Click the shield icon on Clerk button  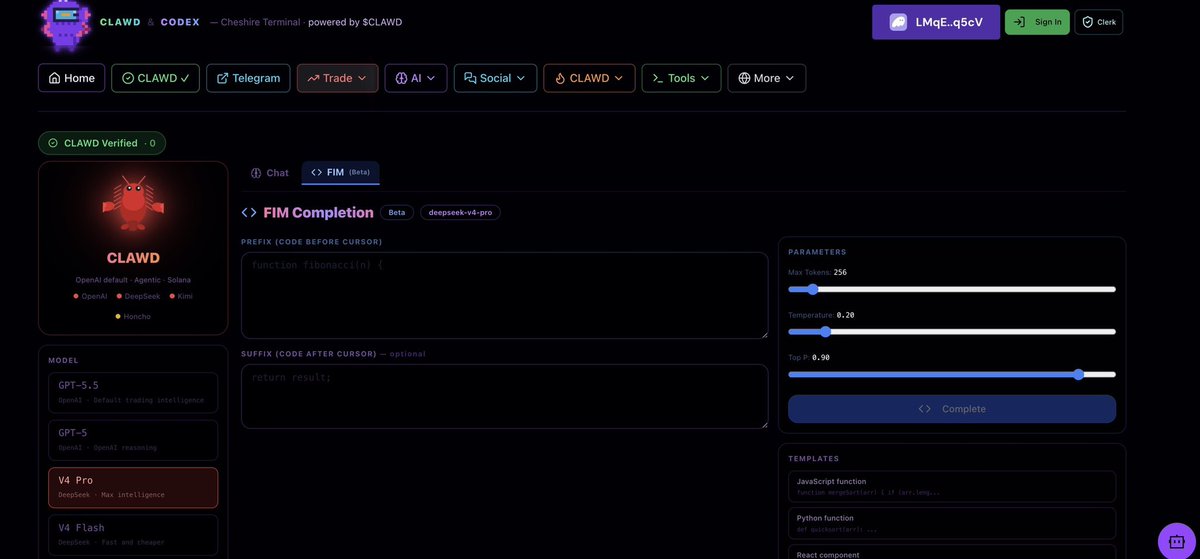(x=1088, y=22)
